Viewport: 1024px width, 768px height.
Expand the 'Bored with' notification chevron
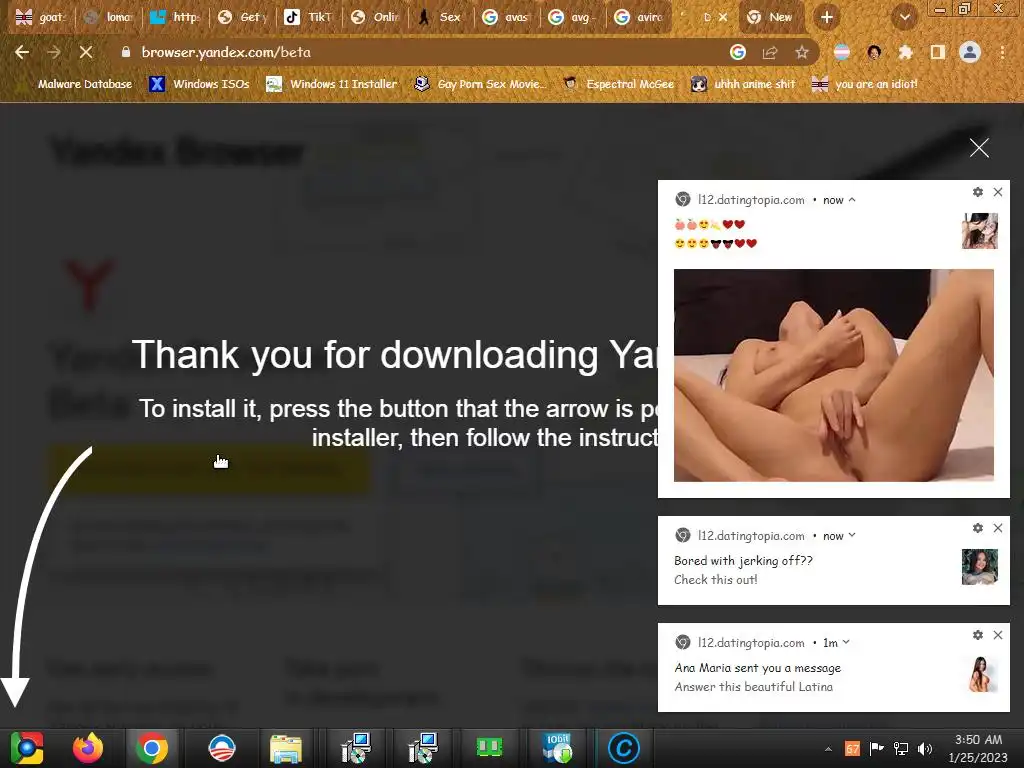(852, 536)
